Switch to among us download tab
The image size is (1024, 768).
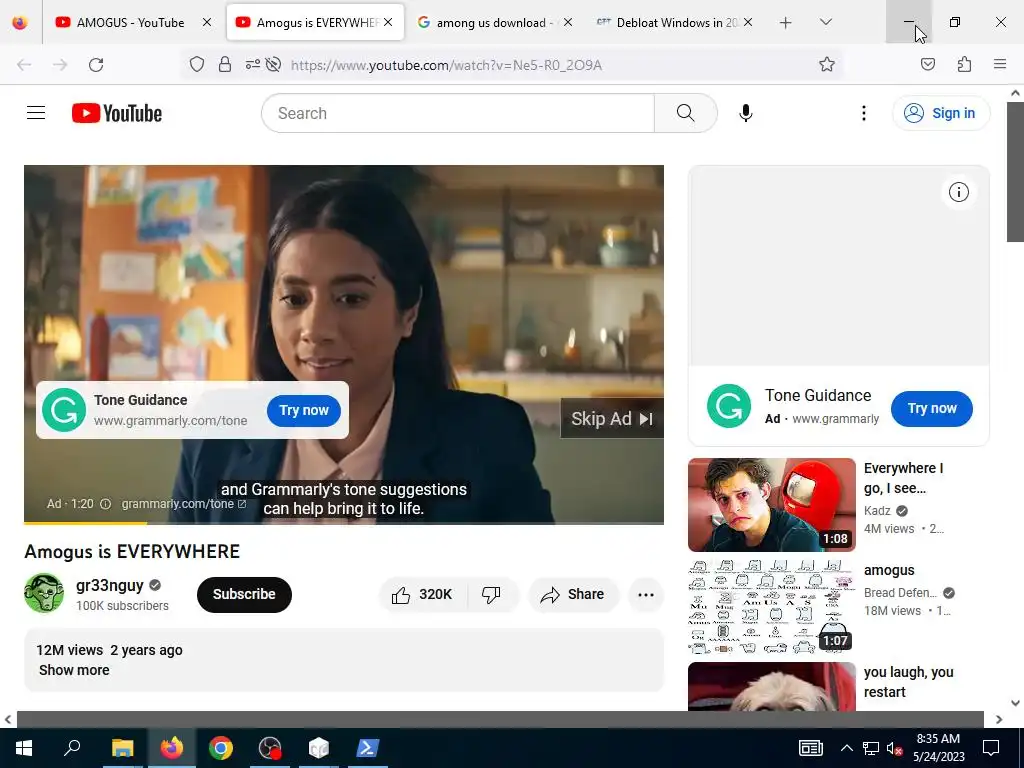coord(494,22)
